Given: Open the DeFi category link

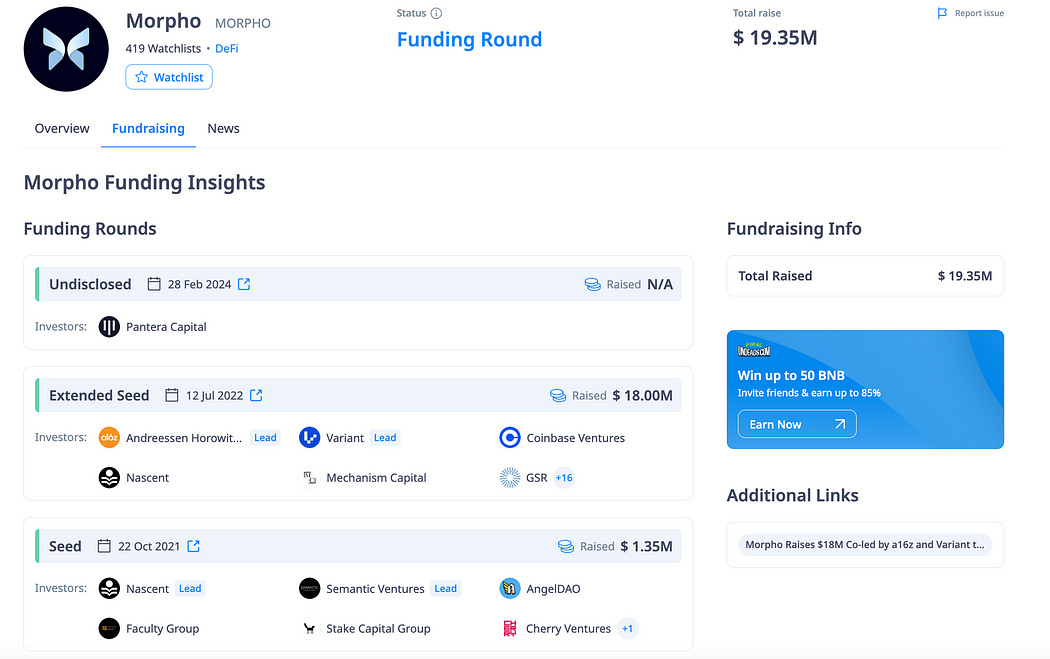Looking at the screenshot, I should 226,48.
